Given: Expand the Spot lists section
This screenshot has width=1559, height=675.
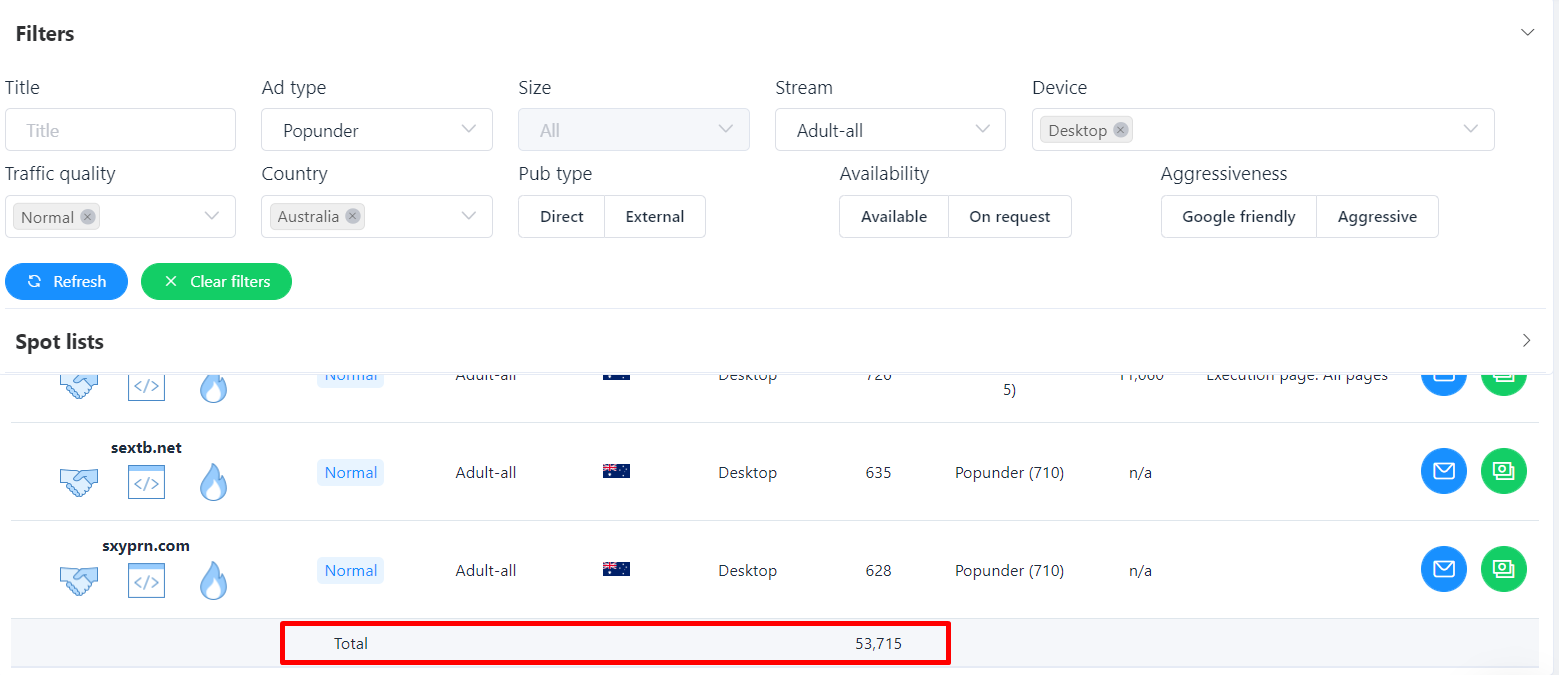Looking at the screenshot, I should click(1527, 341).
